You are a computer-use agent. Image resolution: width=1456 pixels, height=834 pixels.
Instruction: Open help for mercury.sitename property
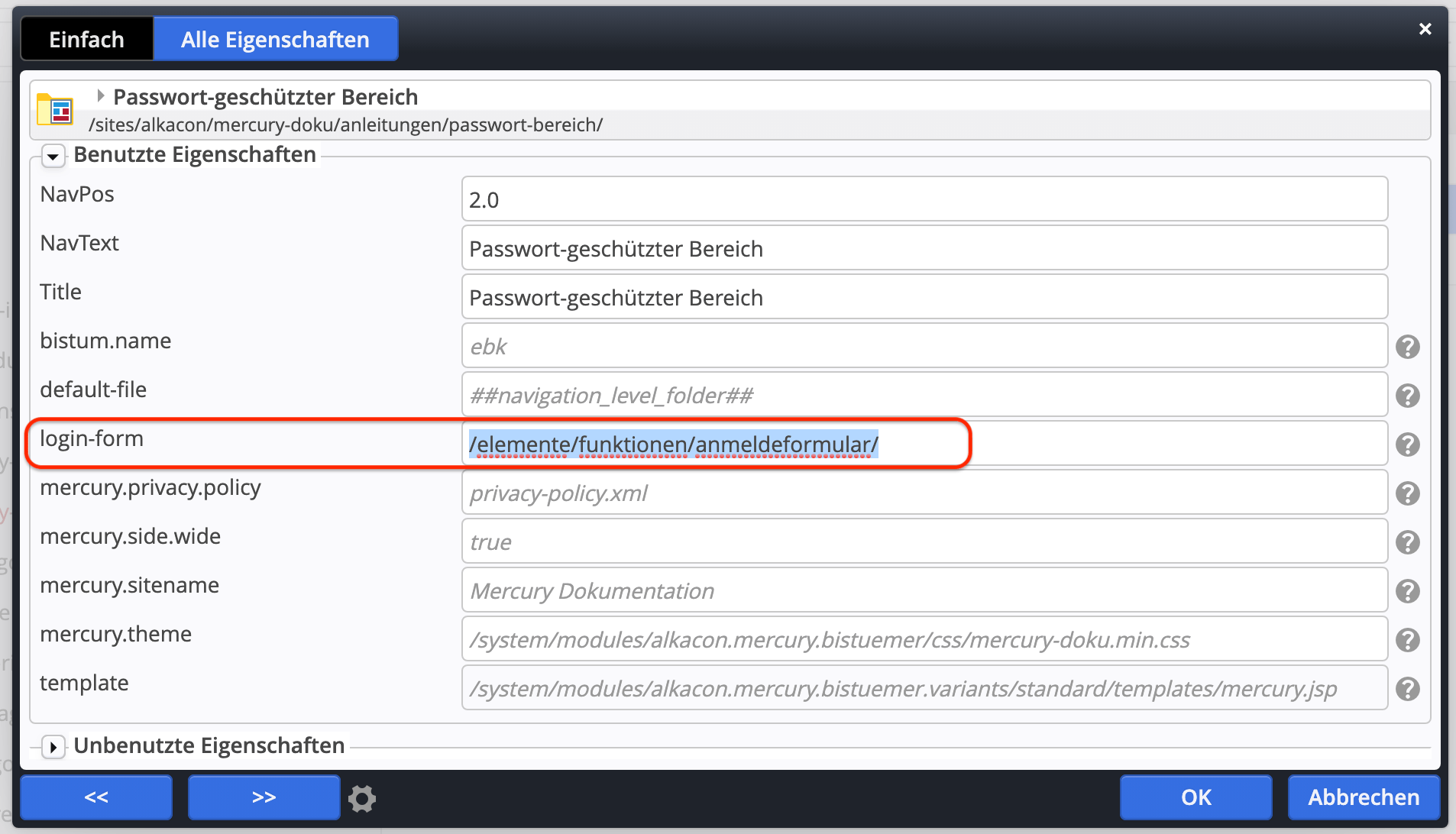(x=1407, y=591)
